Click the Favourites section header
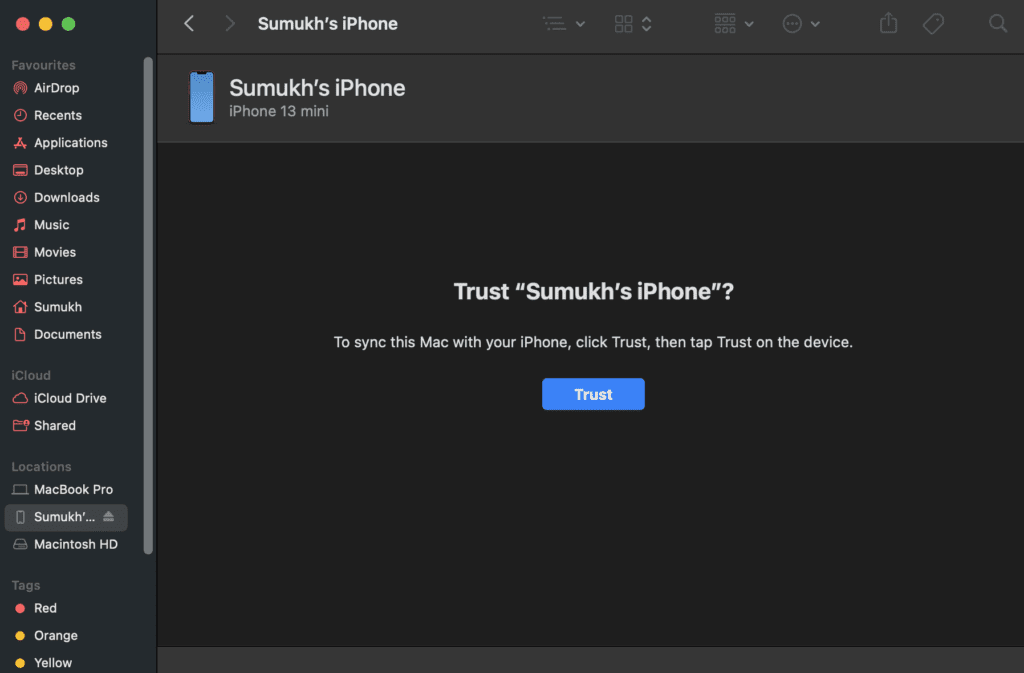This screenshot has width=1024, height=673. click(x=43, y=65)
